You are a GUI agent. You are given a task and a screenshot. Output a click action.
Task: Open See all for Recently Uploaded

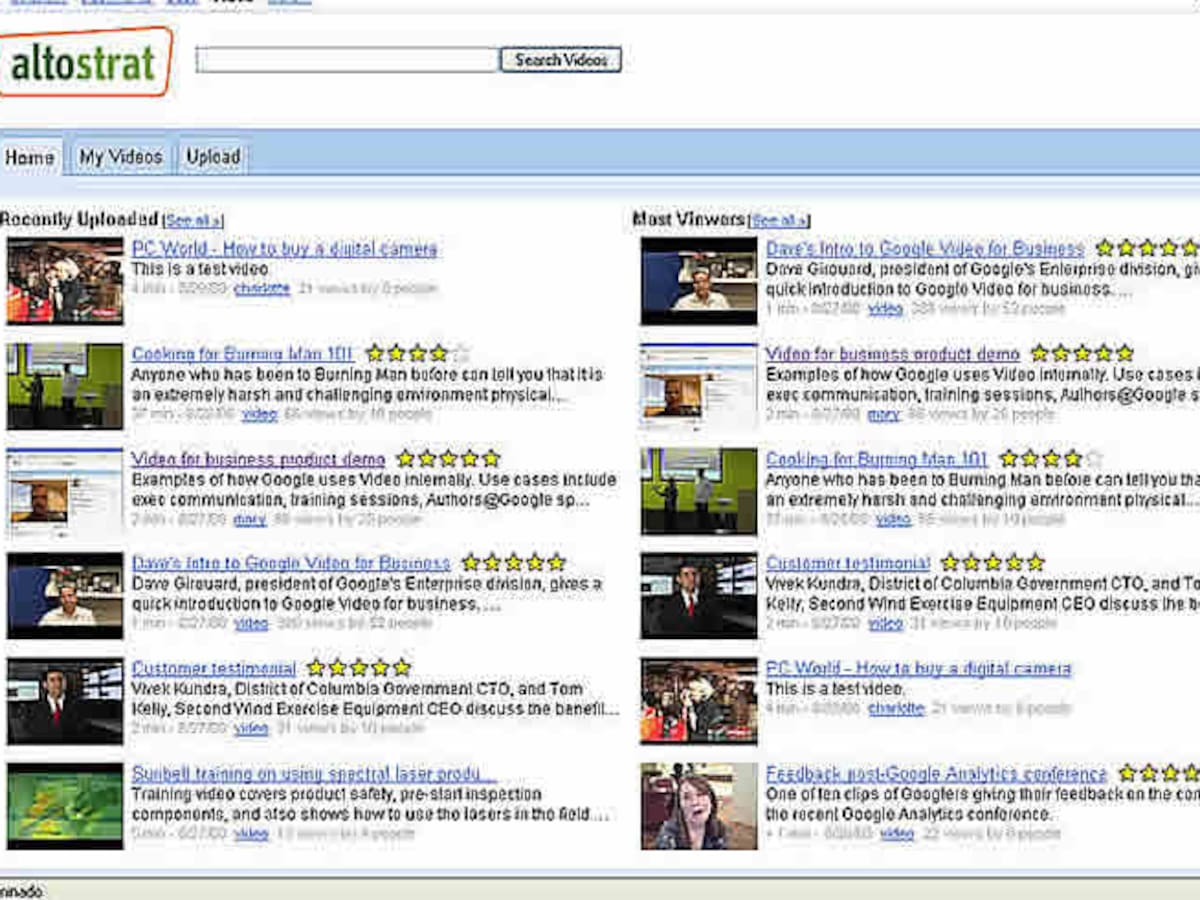(193, 221)
